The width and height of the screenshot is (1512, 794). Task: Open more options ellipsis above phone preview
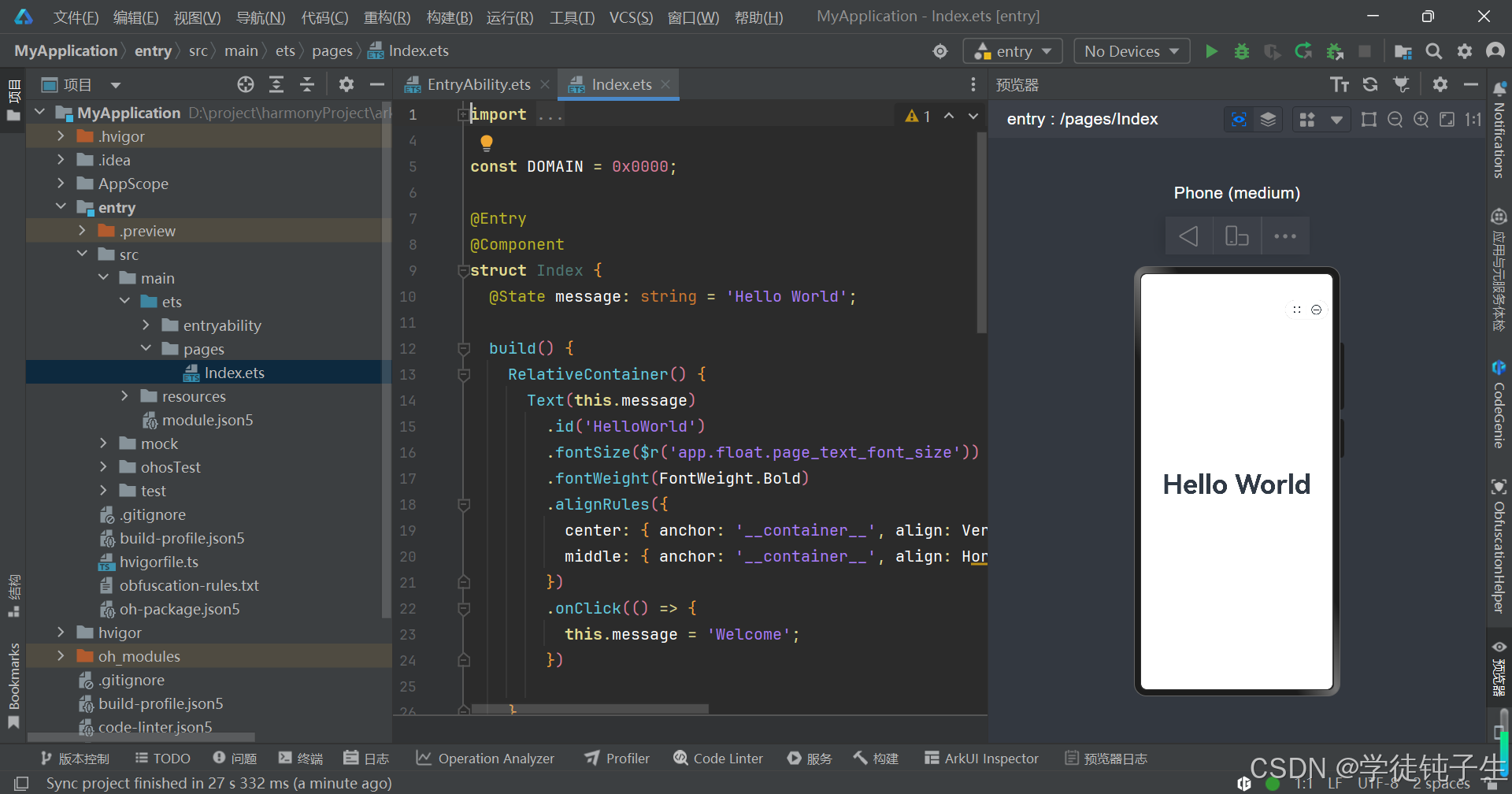pos(1285,236)
